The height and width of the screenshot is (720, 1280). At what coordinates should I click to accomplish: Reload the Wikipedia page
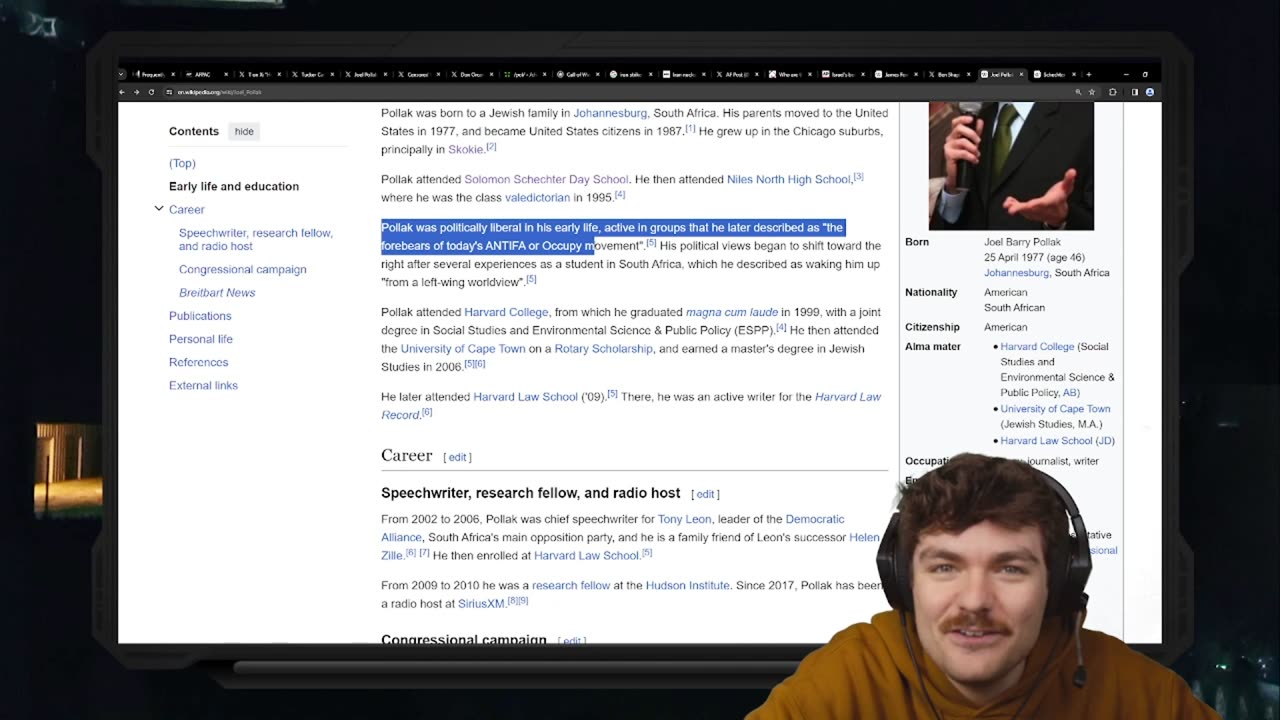point(151,92)
